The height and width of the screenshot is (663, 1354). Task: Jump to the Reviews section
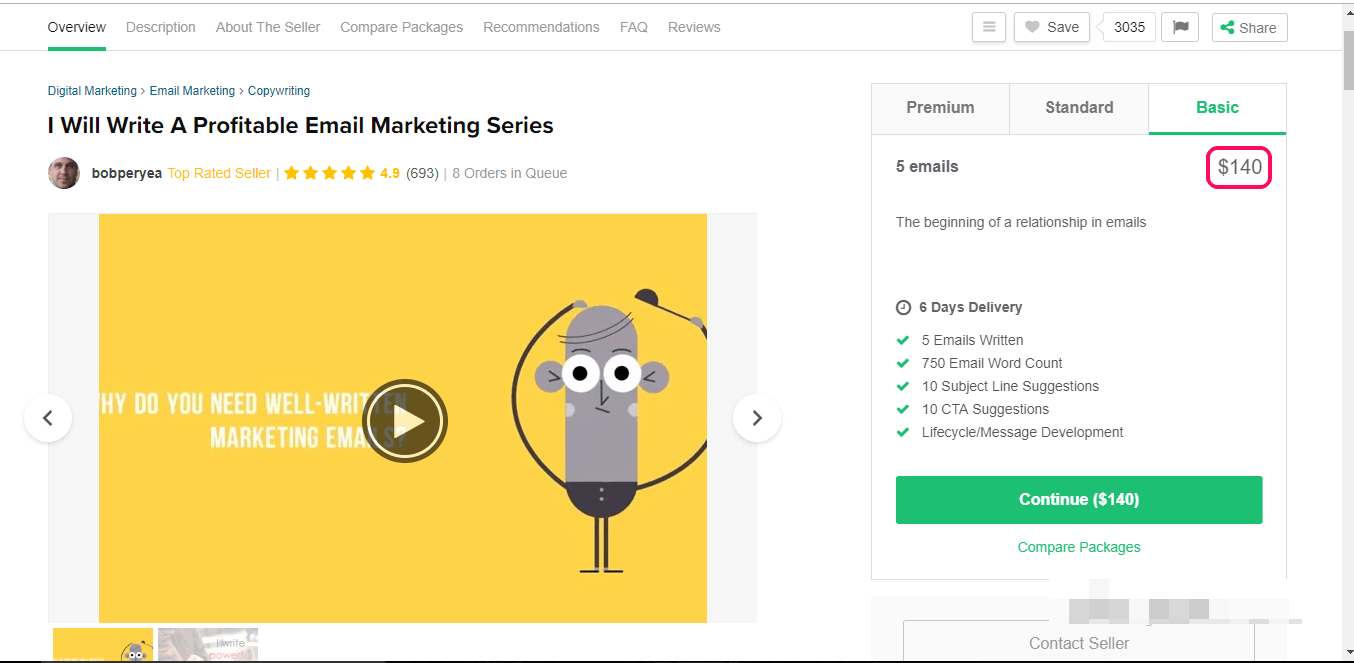click(x=694, y=27)
